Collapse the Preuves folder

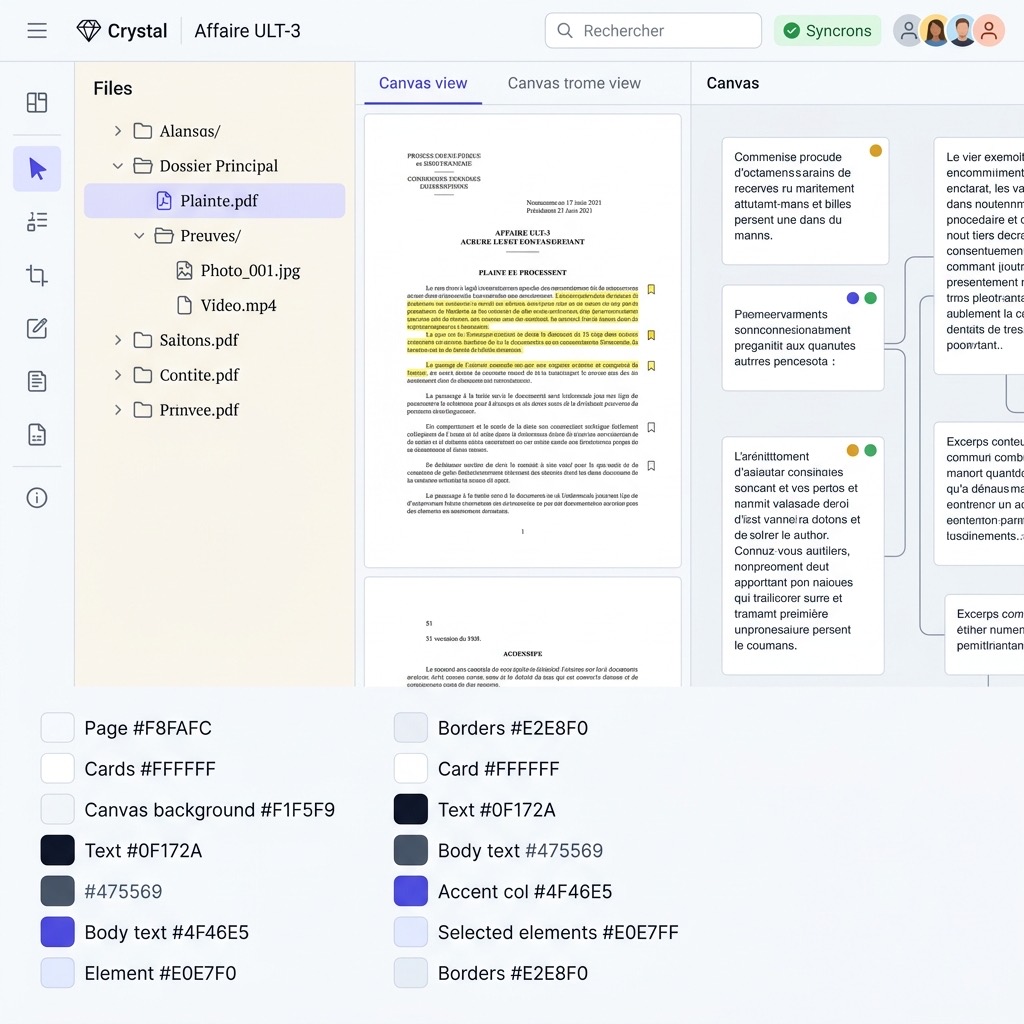(140, 236)
